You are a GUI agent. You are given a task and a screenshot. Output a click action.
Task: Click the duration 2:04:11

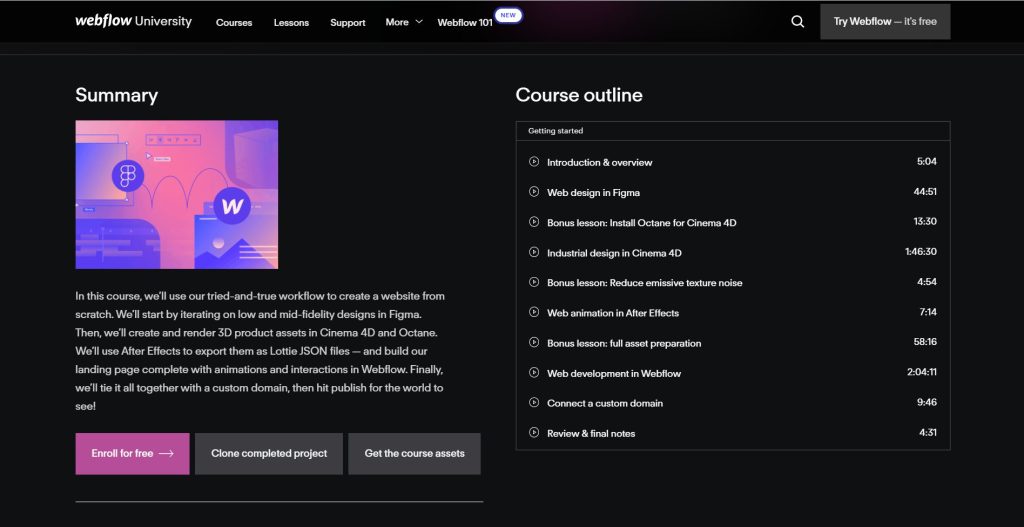[x=921, y=372]
